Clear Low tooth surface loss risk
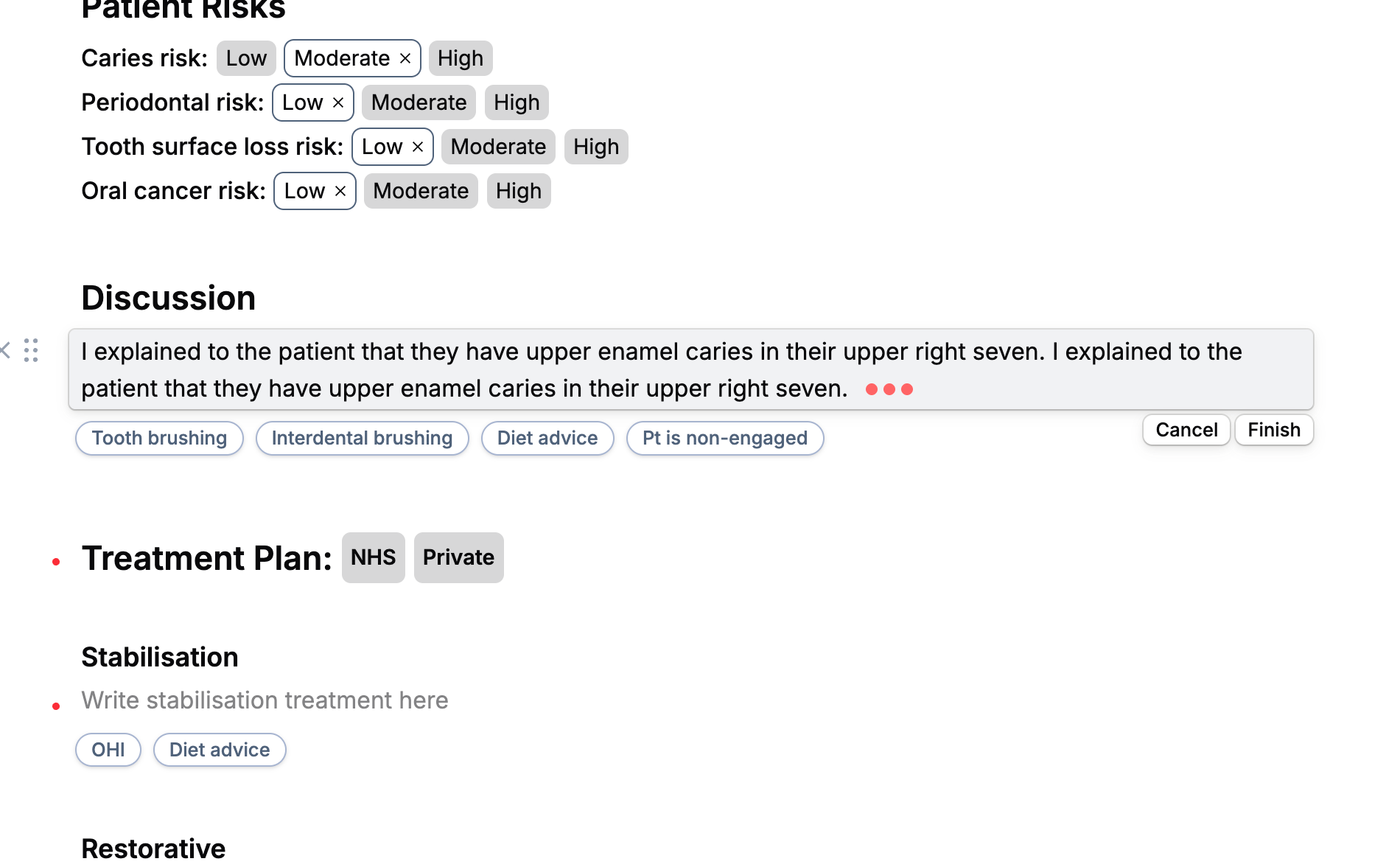1400x867 pixels. click(418, 147)
